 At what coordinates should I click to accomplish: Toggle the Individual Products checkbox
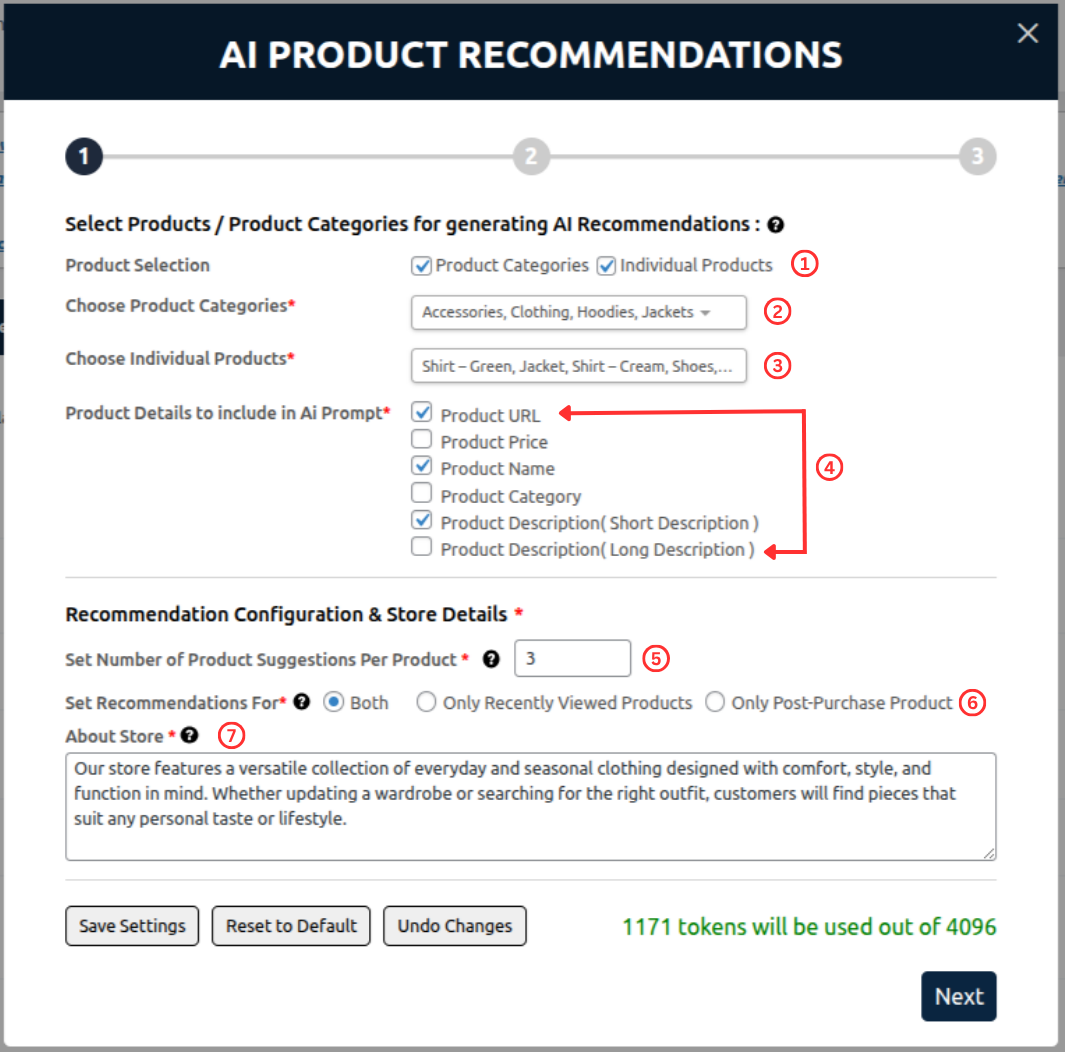pos(606,266)
